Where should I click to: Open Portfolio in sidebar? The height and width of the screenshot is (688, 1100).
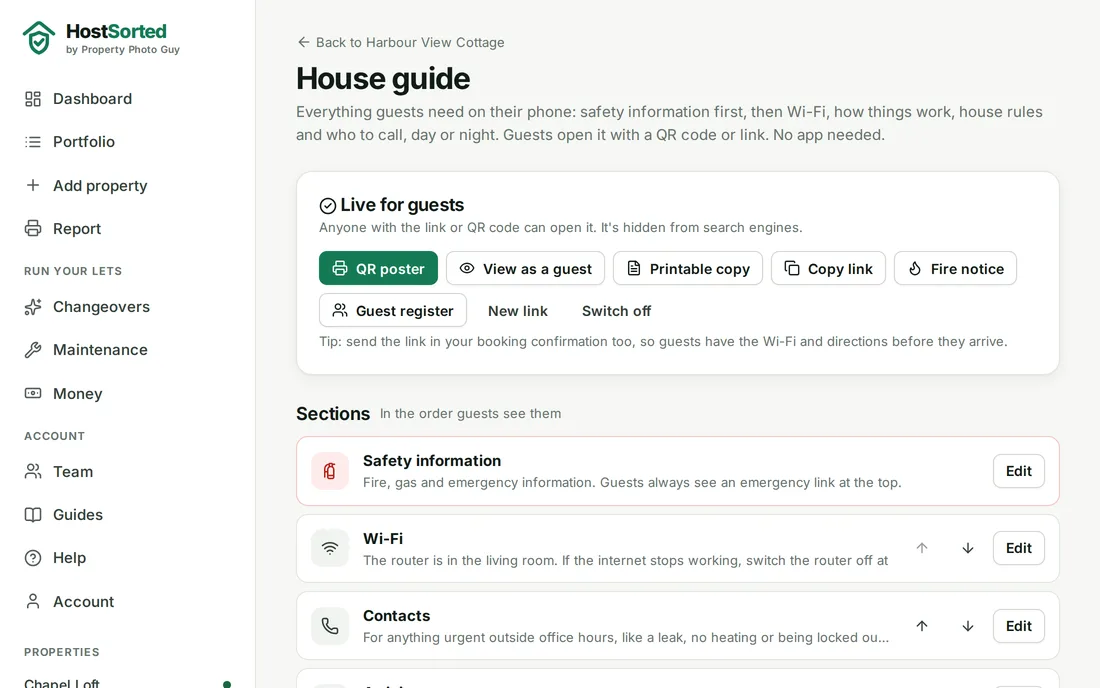(83, 142)
